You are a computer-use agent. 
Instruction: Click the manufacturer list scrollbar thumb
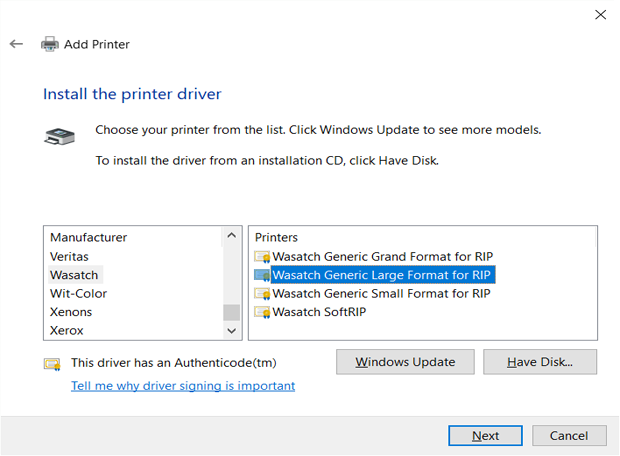[x=231, y=312]
